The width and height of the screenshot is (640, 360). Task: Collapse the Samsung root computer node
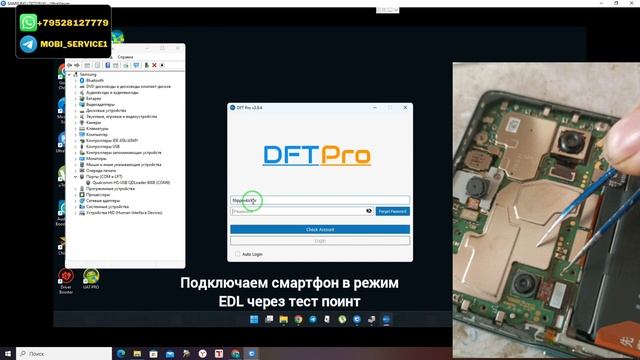pyautogui.click(x=69, y=74)
